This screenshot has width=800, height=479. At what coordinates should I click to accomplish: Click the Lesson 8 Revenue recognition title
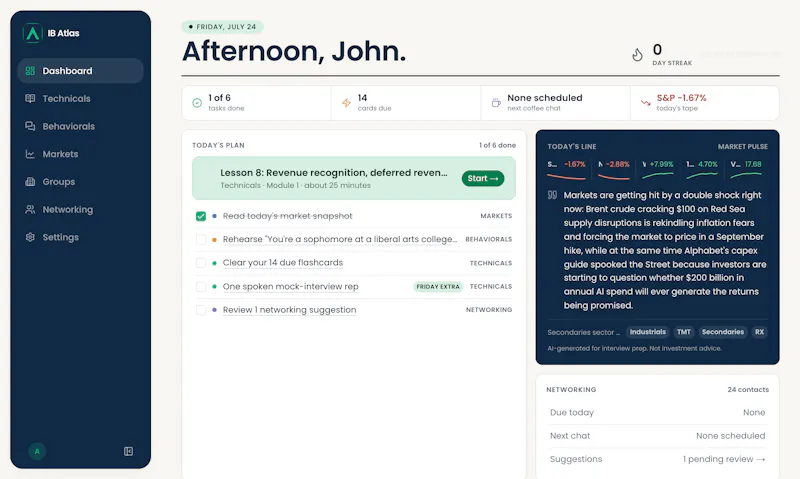334,172
